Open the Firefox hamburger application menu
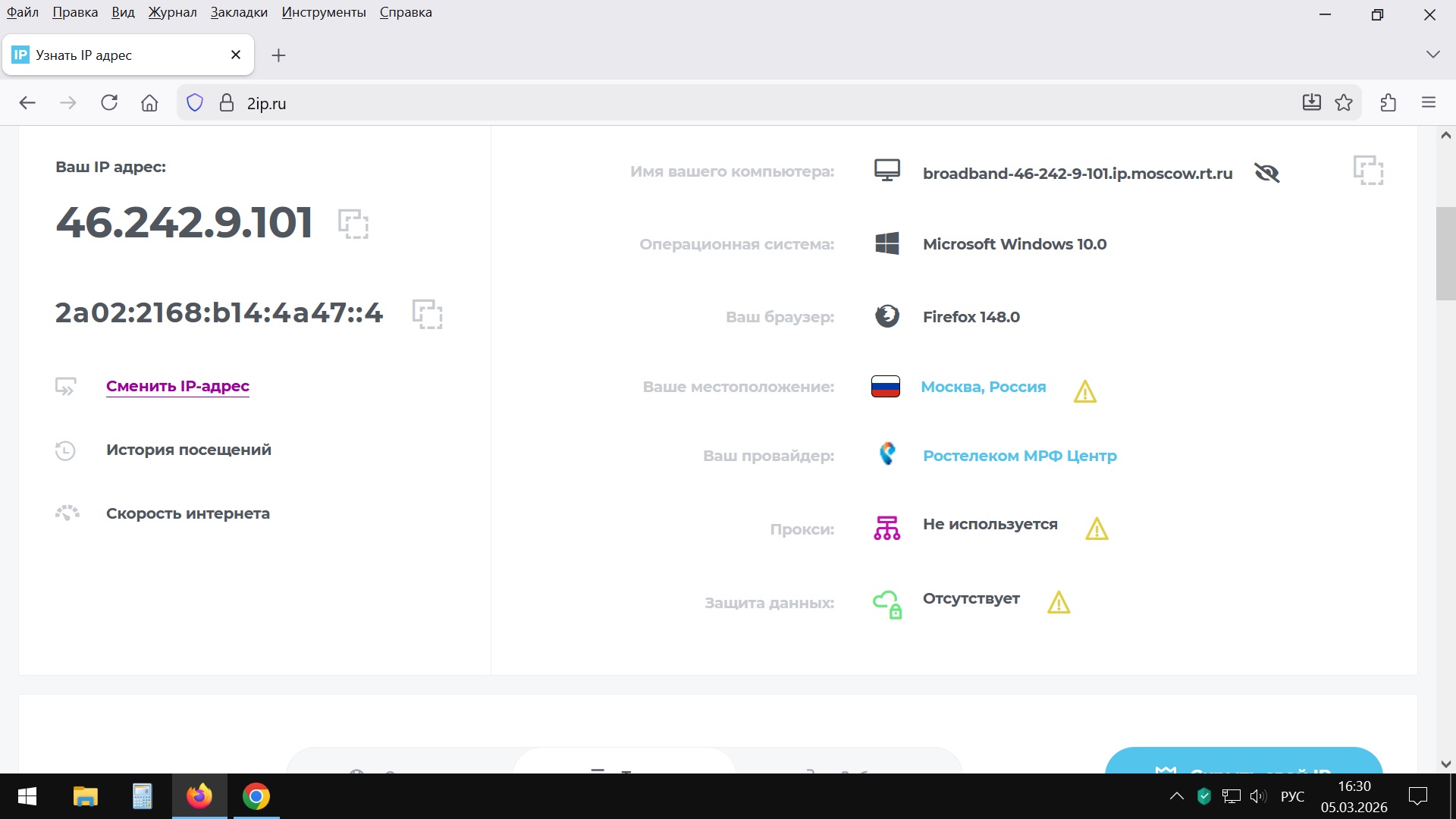This screenshot has width=1456, height=819. pyautogui.click(x=1429, y=103)
